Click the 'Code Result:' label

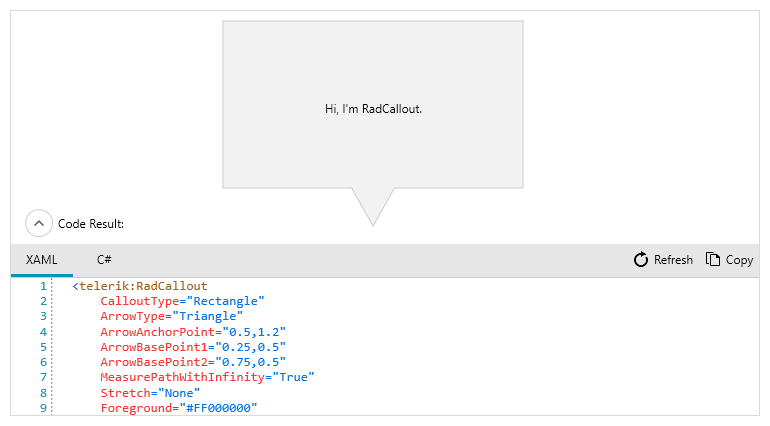[x=91, y=224]
